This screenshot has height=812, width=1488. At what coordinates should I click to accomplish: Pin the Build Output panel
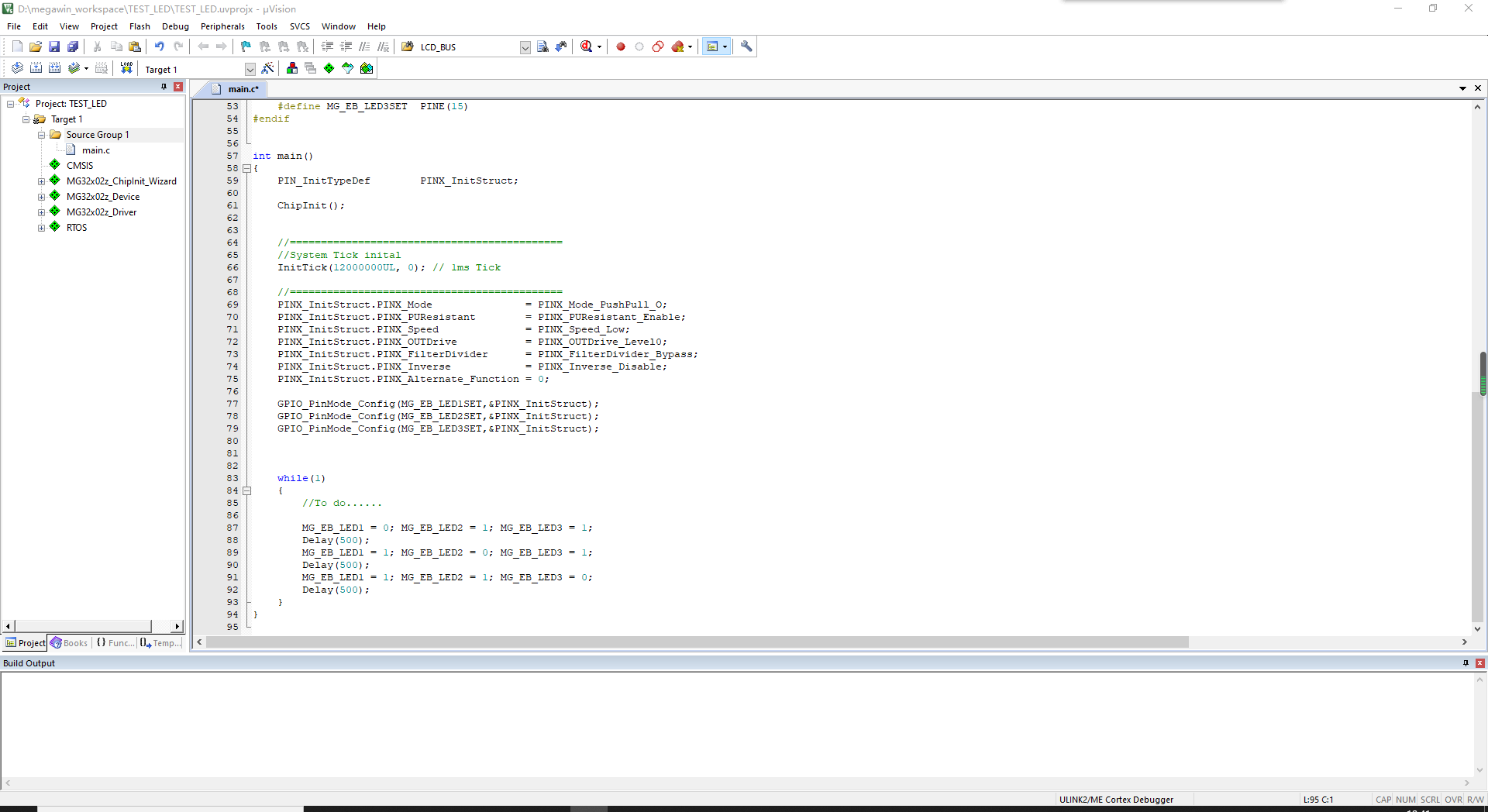coord(1466,663)
